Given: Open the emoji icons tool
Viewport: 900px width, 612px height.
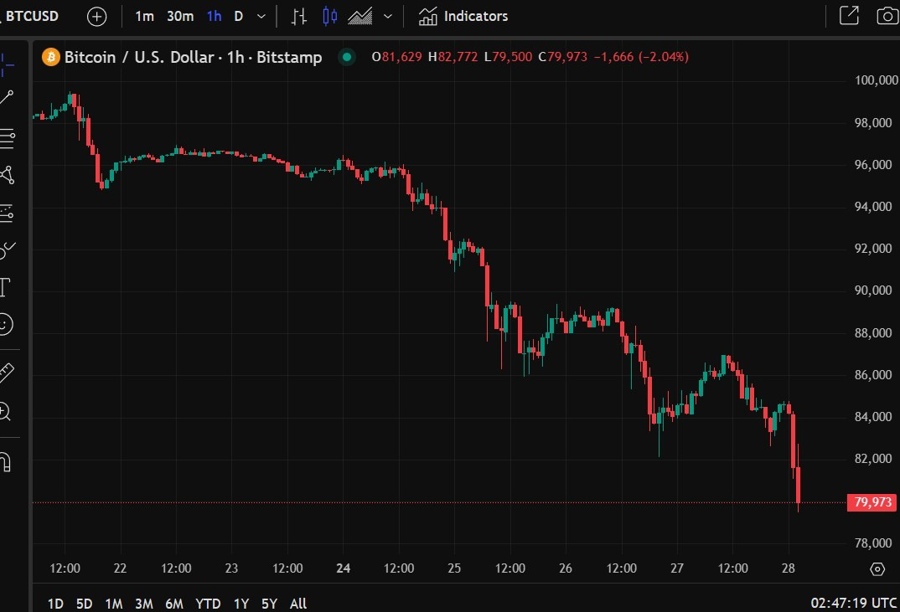Looking at the screenshot, I should (6, 324).
